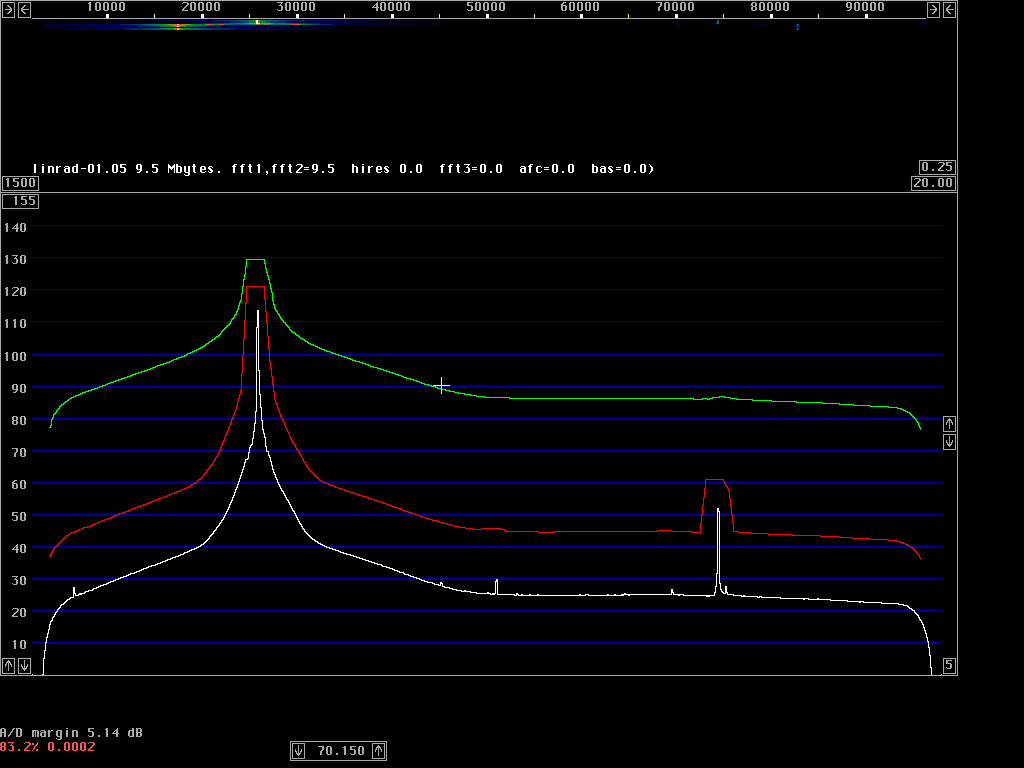Click the "bas=0.0)" status text
The image size is (1024, 768).
[x=622, y=168]
